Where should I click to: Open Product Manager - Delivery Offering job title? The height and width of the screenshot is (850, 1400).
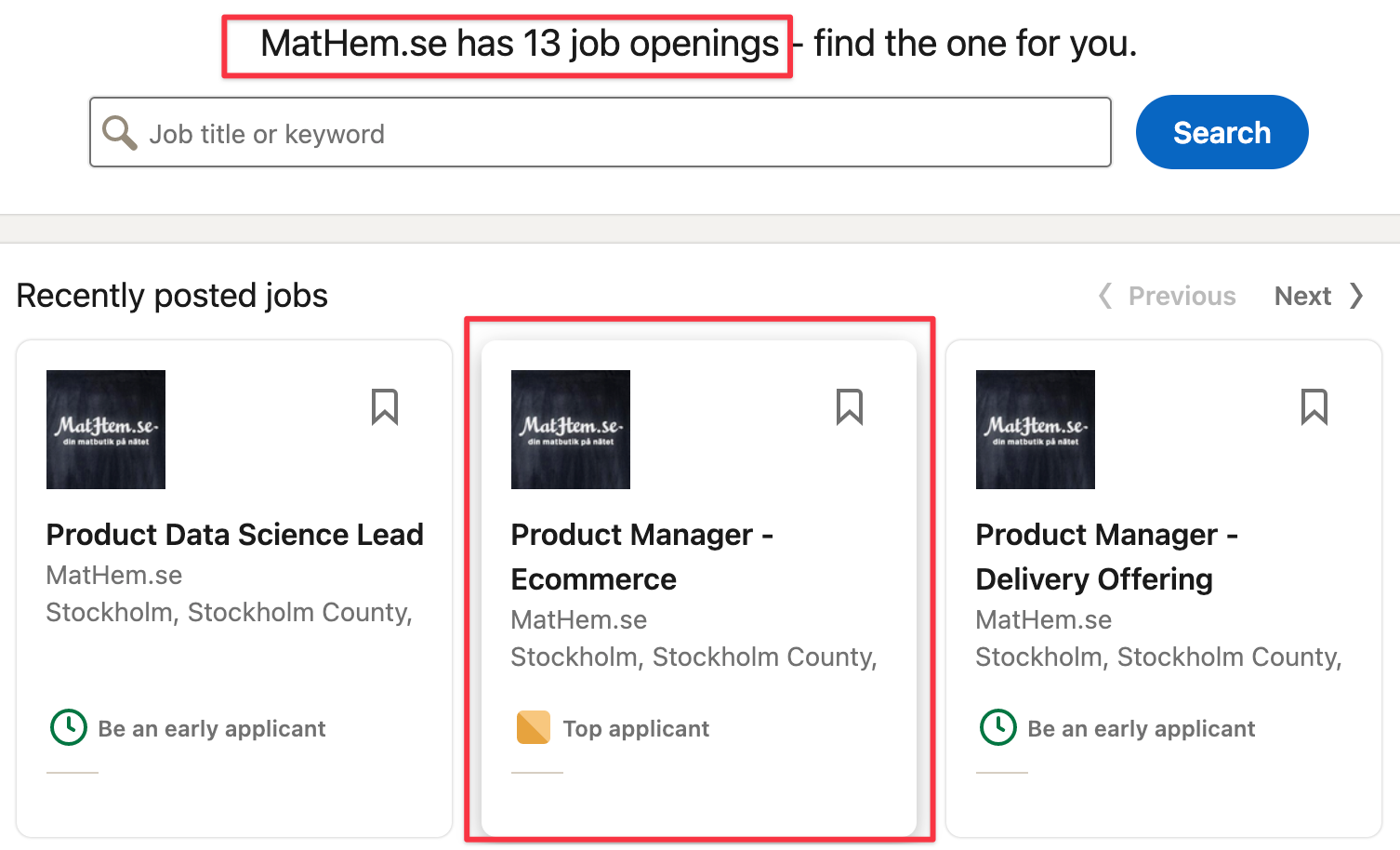click(x=1107, y=557)
